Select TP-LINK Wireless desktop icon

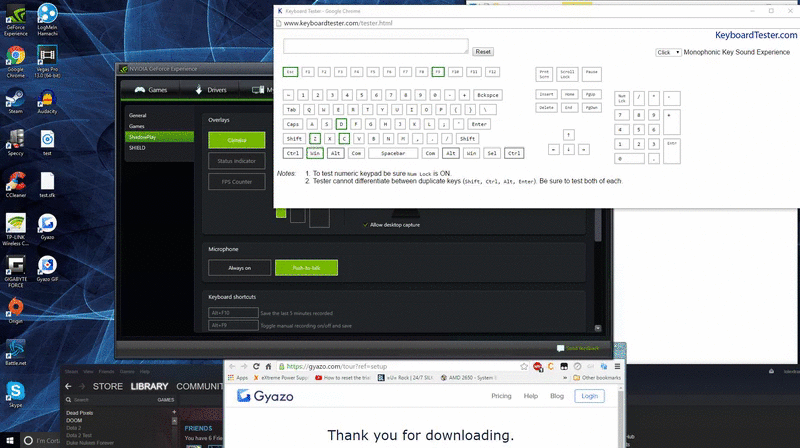coord(16,230)
